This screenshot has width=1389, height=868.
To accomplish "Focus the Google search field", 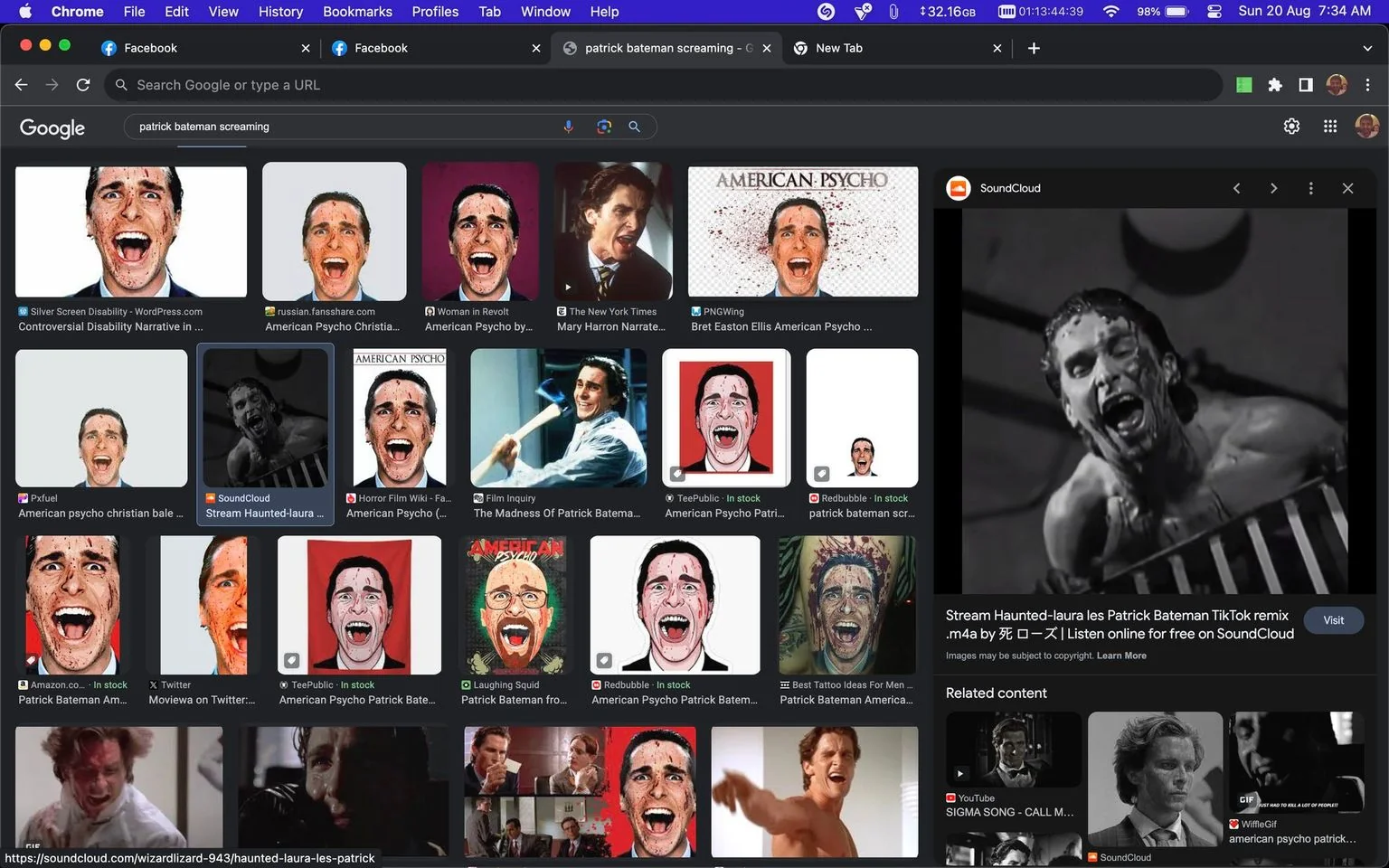I will coord(344,127).
